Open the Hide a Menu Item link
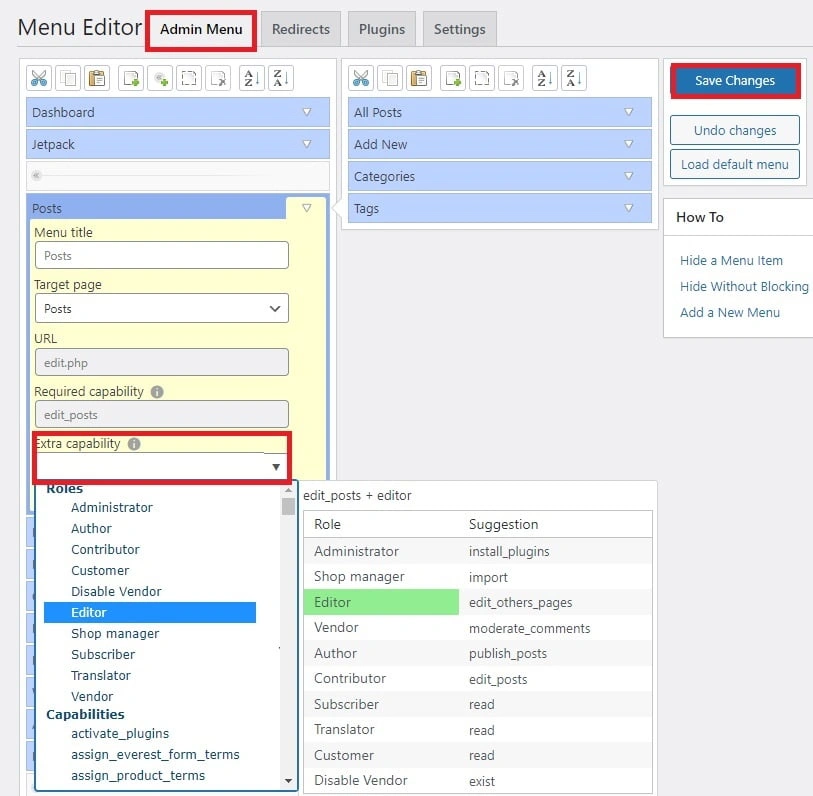Viewport: 813px width, 796px height. pos(731,260)
